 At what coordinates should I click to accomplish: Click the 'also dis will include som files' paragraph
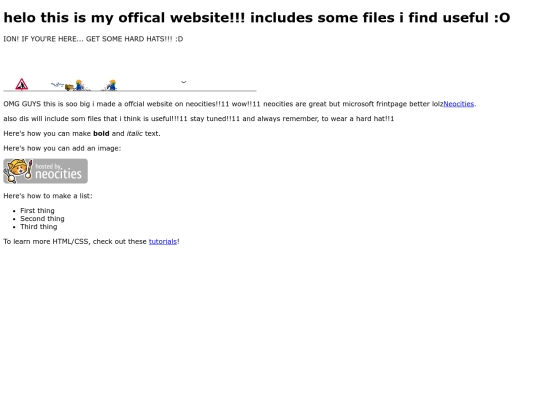[x=199, y=119]
